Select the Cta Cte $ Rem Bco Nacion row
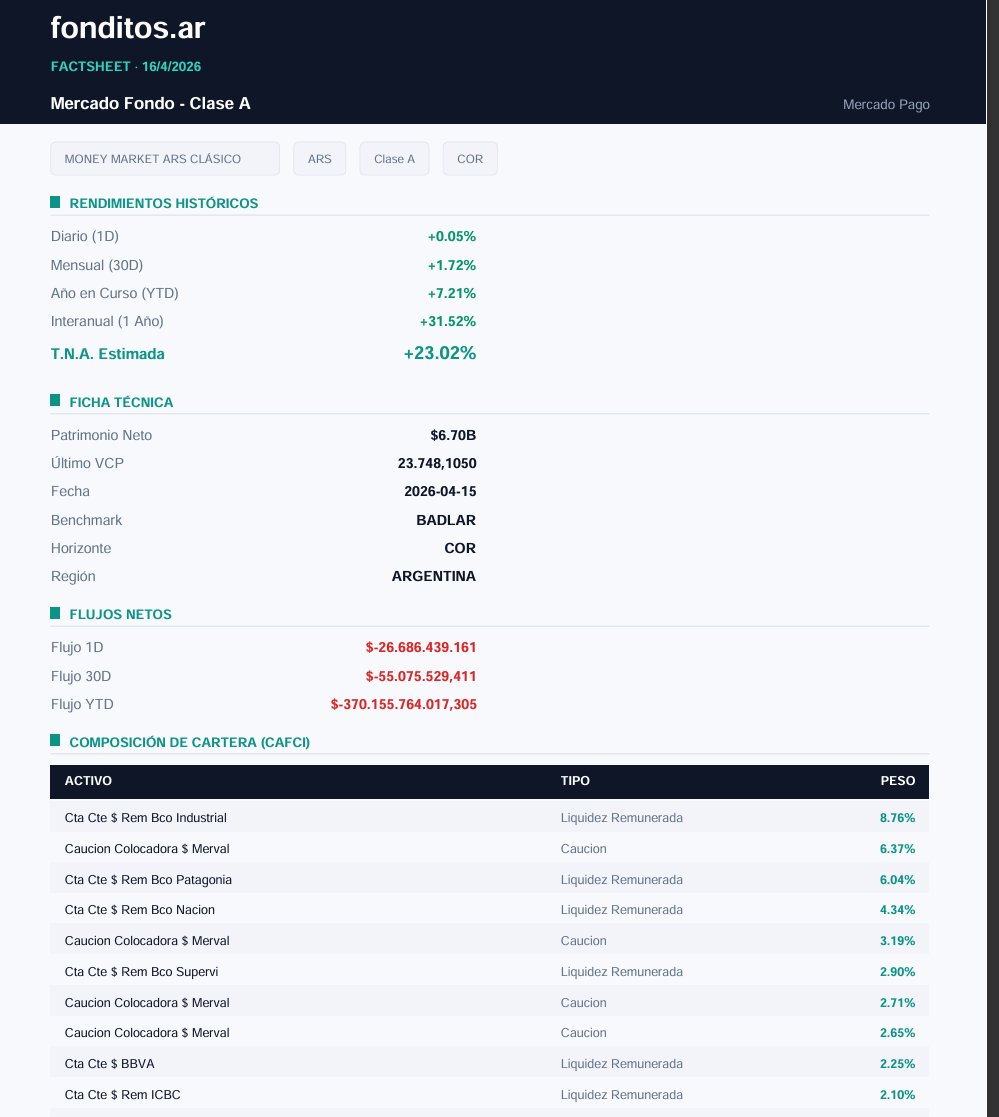This screenshot has height=1117, width=999. click(490, 910)
